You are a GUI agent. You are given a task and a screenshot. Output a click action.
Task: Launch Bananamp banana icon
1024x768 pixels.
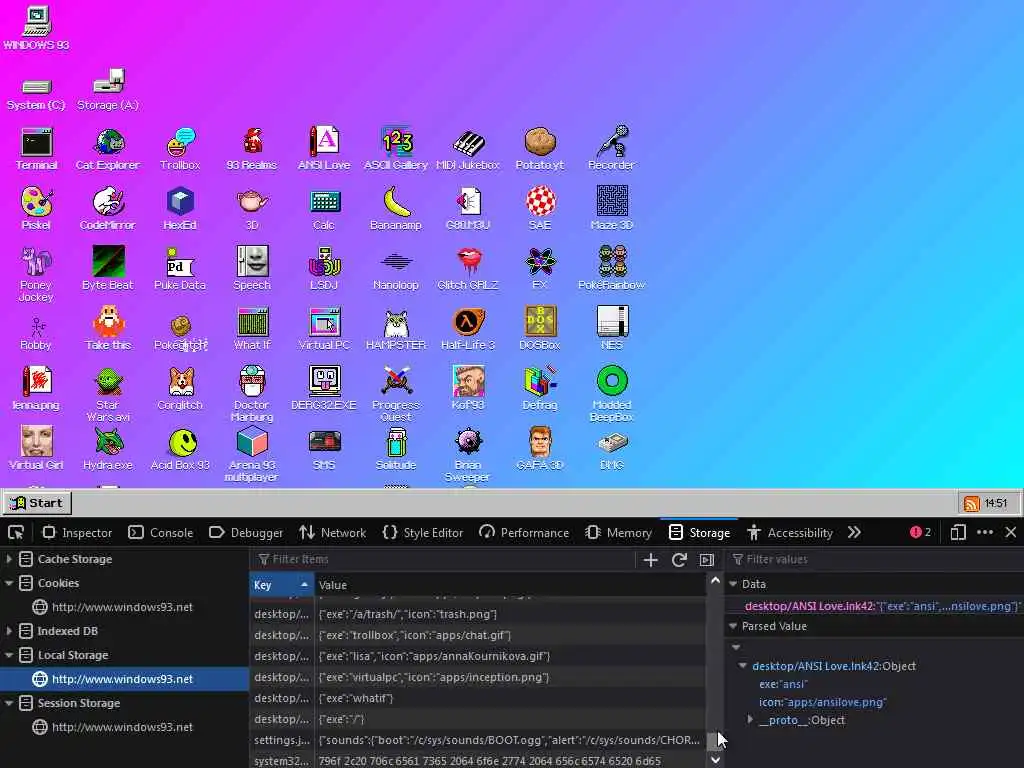coord(396,209)
